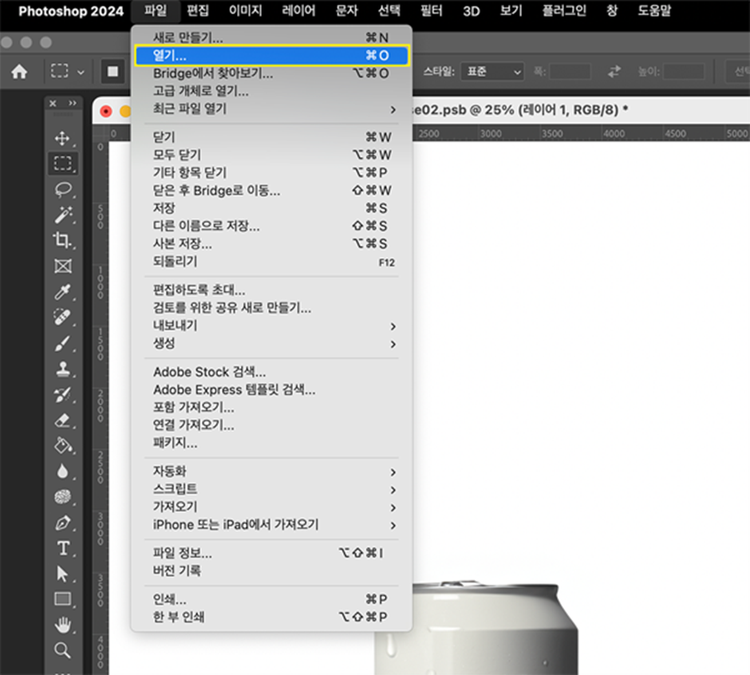
Task: Choose Adobe Stock 검색... item
Action: coord(271,372)
